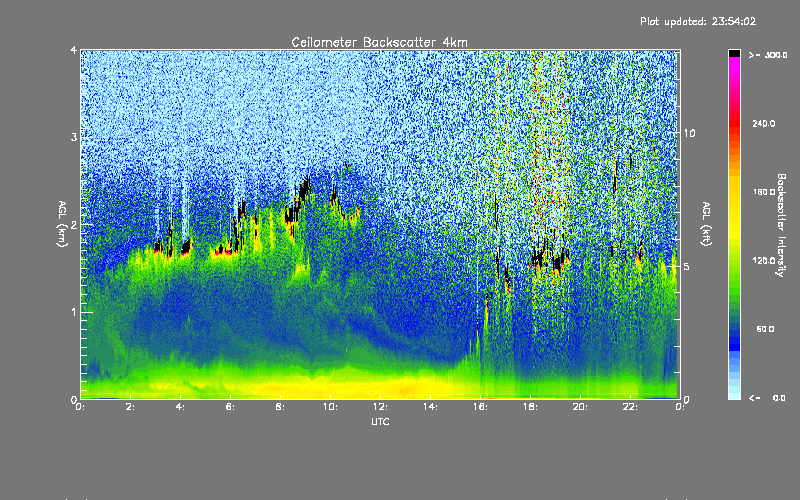Click the '240.0' colorbar value
This screenshot has width=800, height=500.
(x=764, y=123)
